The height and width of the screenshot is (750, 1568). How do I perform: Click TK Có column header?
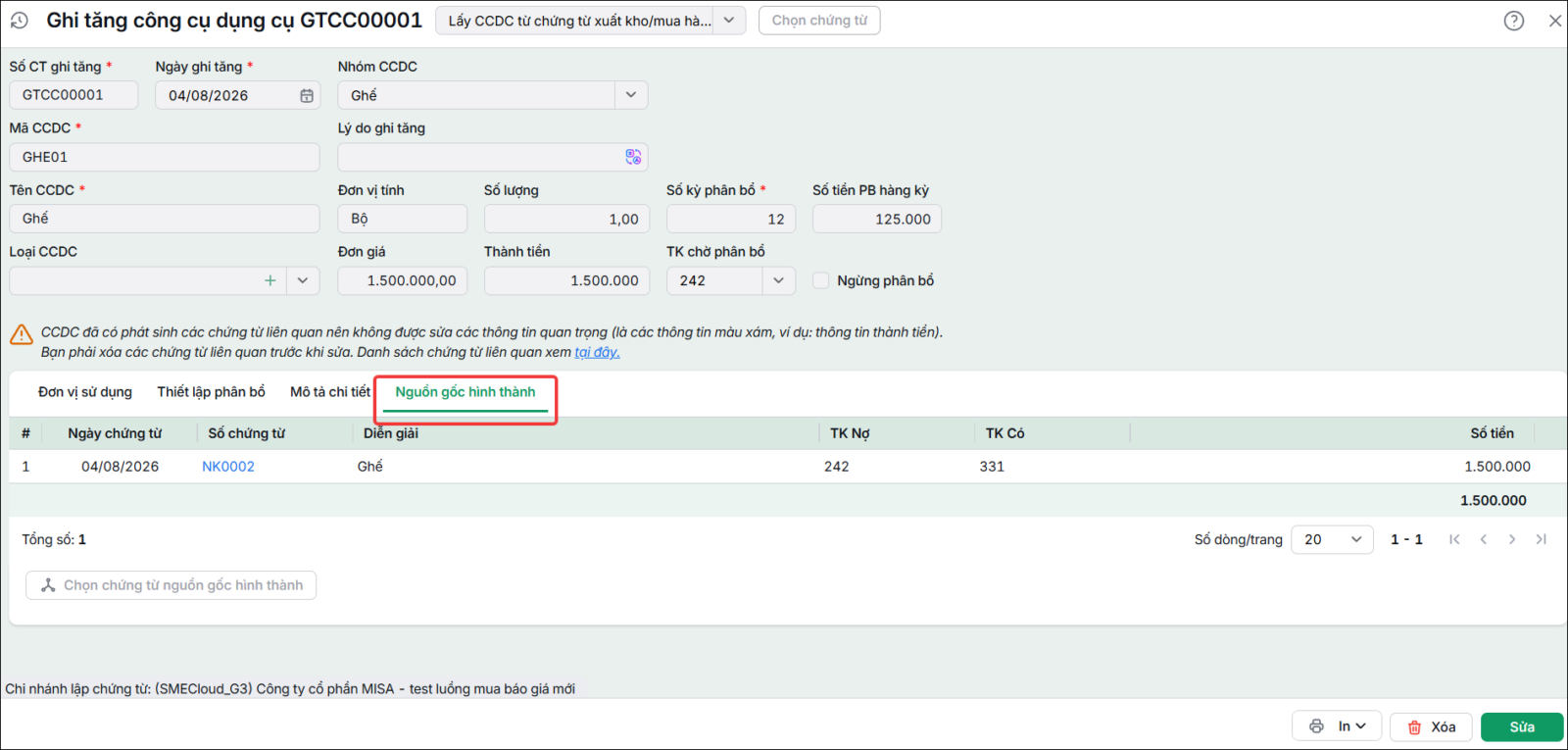tap(1004, 433)
